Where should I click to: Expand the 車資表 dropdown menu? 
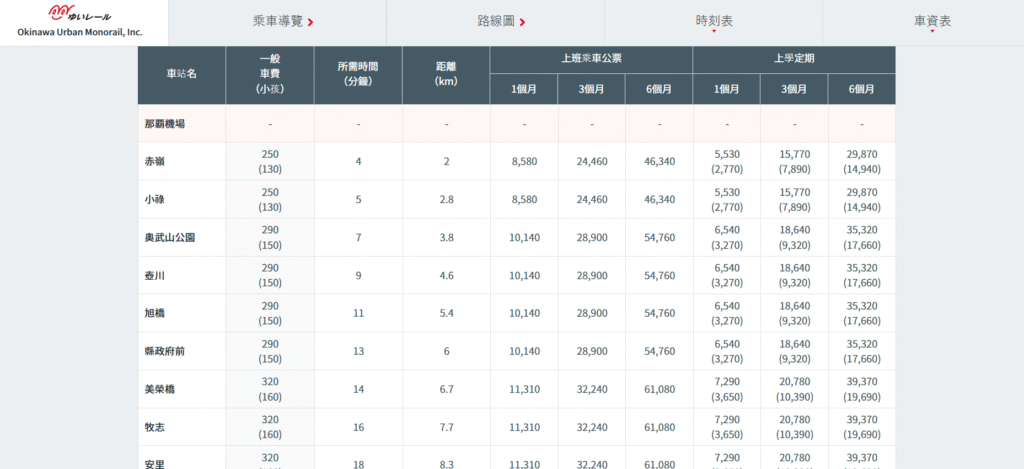click(932, 21)
